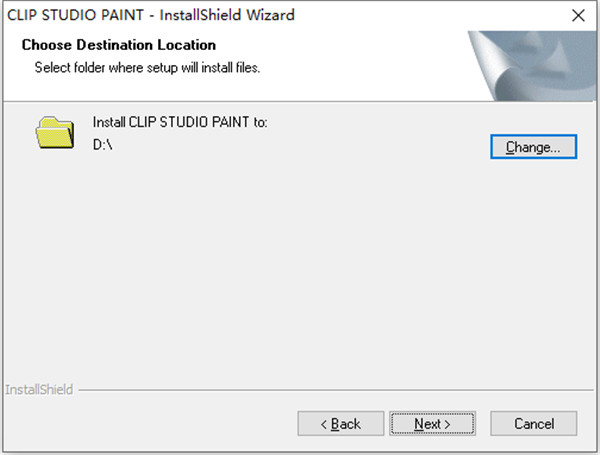Click the 'Install CLIP STUDIO PAINT to:' label
This screenshot has height=455, width=600.
180,122
